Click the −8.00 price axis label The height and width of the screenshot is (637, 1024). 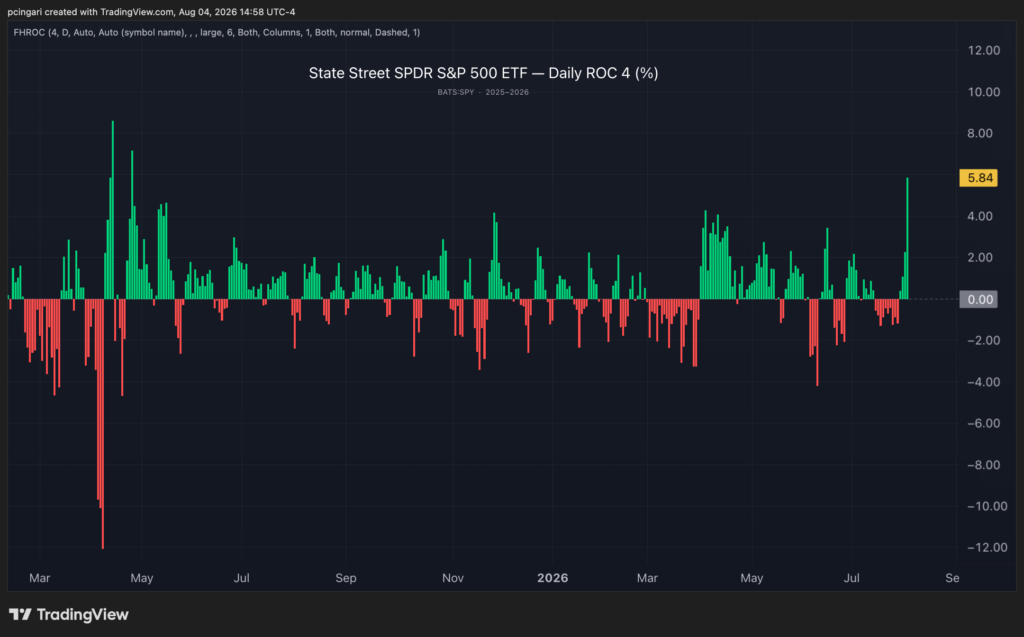[984, 465]
